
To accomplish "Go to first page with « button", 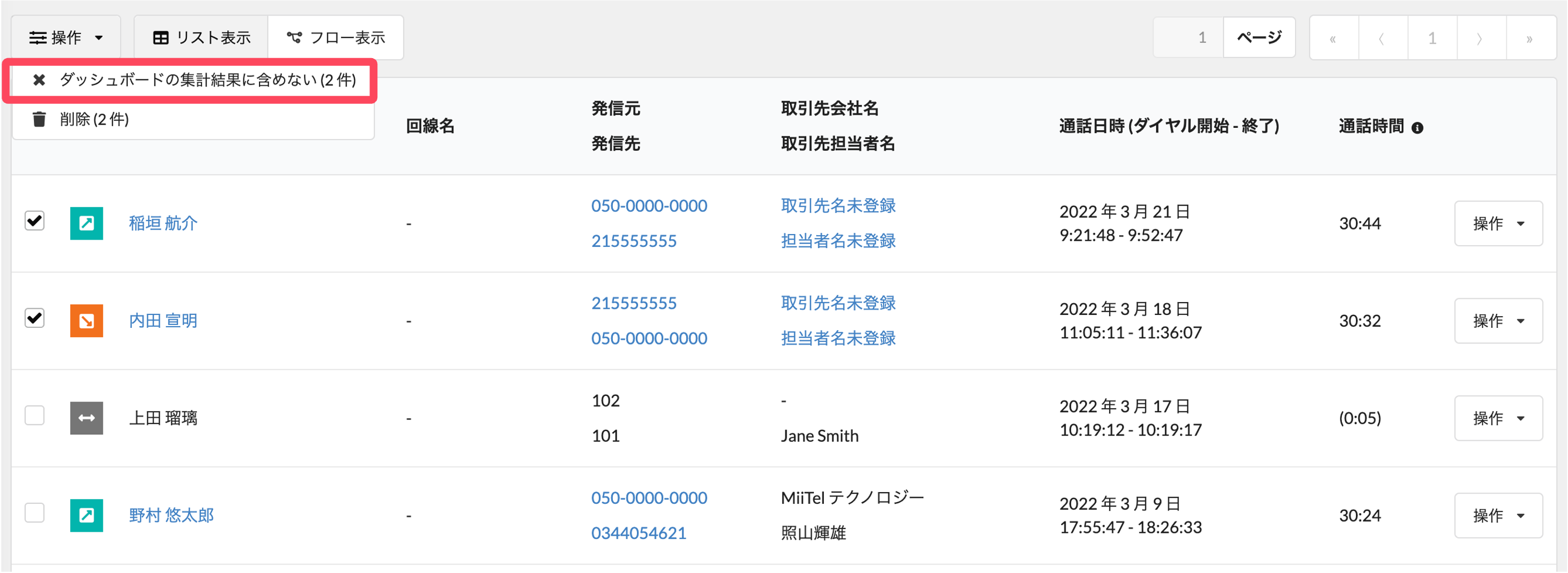I will 1334,39.
